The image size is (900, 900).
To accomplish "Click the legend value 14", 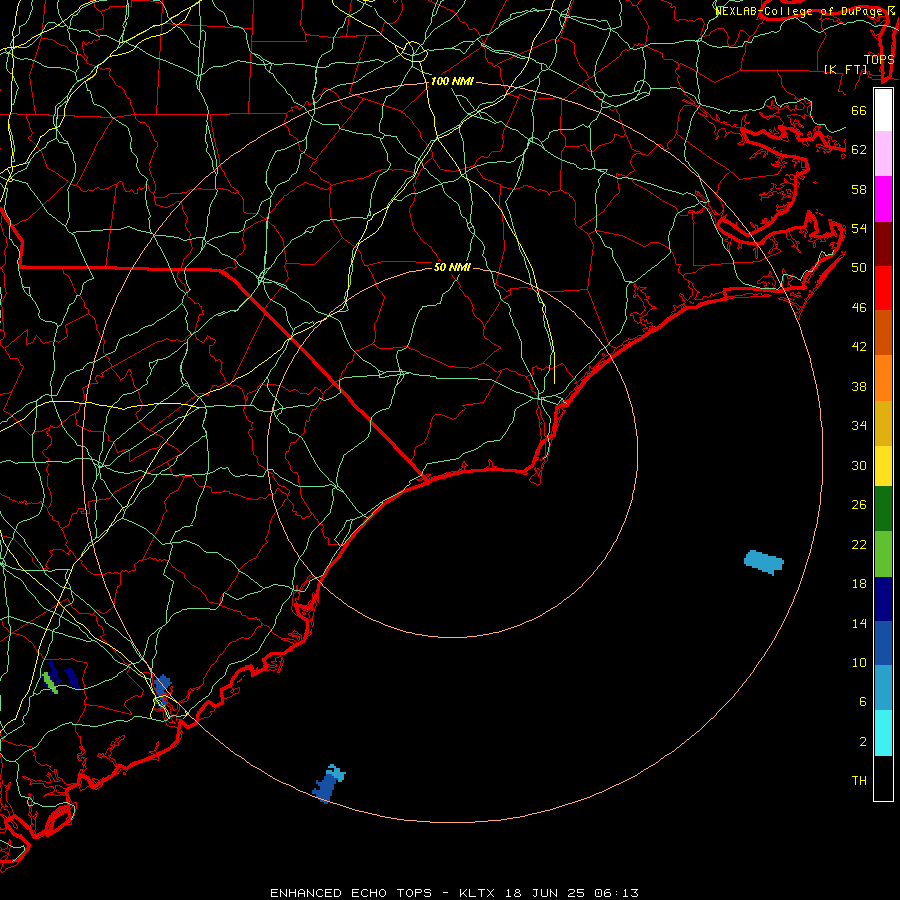I will [859, 623].
